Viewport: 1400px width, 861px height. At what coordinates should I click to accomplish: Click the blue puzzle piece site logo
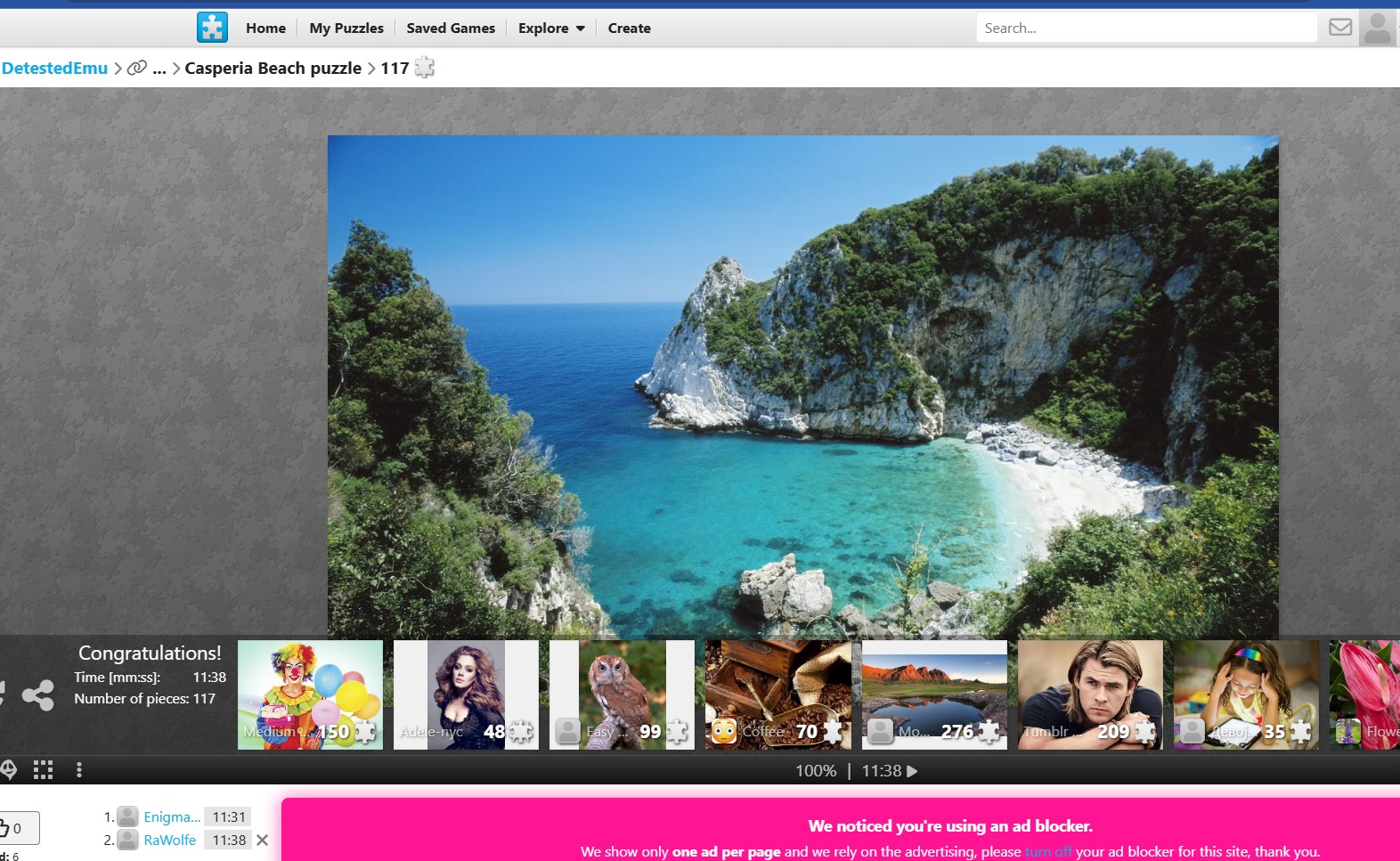(x=212, y=28)
